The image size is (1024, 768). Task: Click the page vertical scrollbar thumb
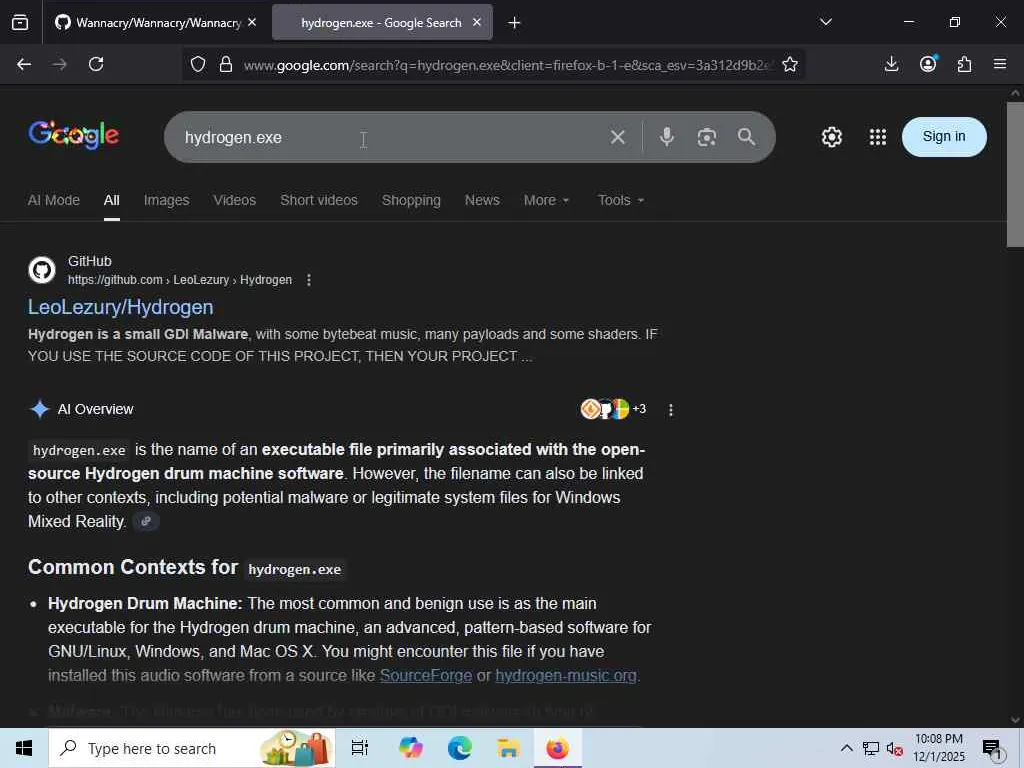tap(1014, 174)
